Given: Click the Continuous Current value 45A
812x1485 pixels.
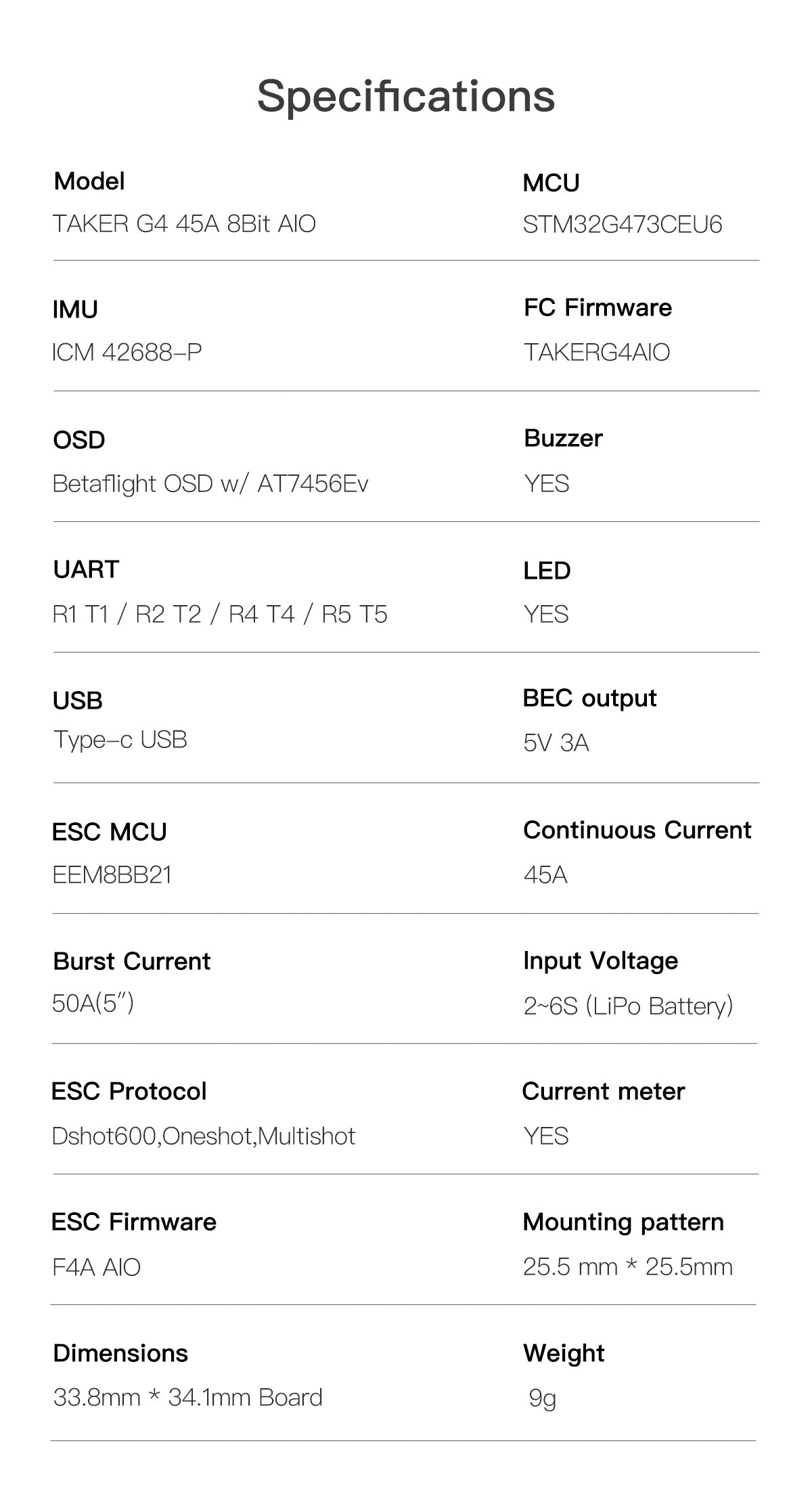Looking at the screenshot, I should (545, 875).
